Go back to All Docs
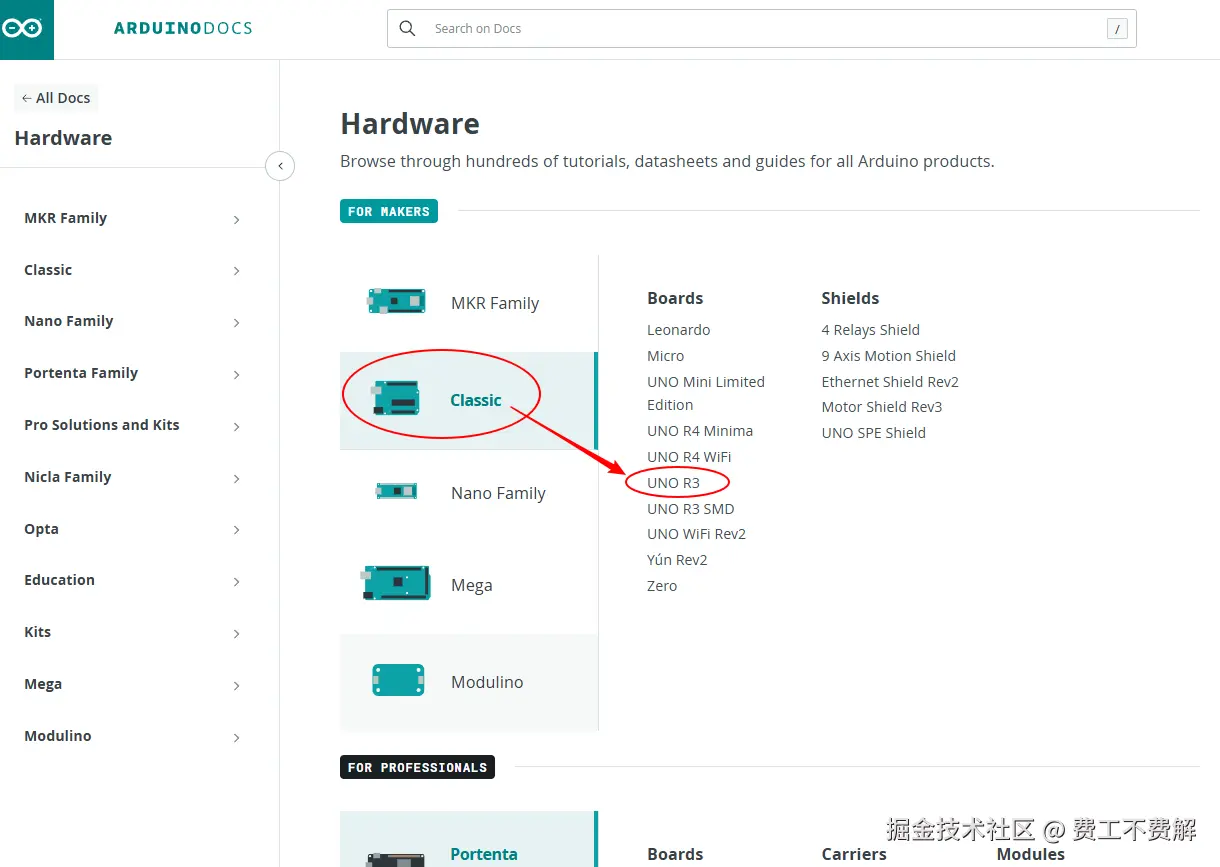The height and width of the screenshot is (867, 1220). click(x=57, y=98)
